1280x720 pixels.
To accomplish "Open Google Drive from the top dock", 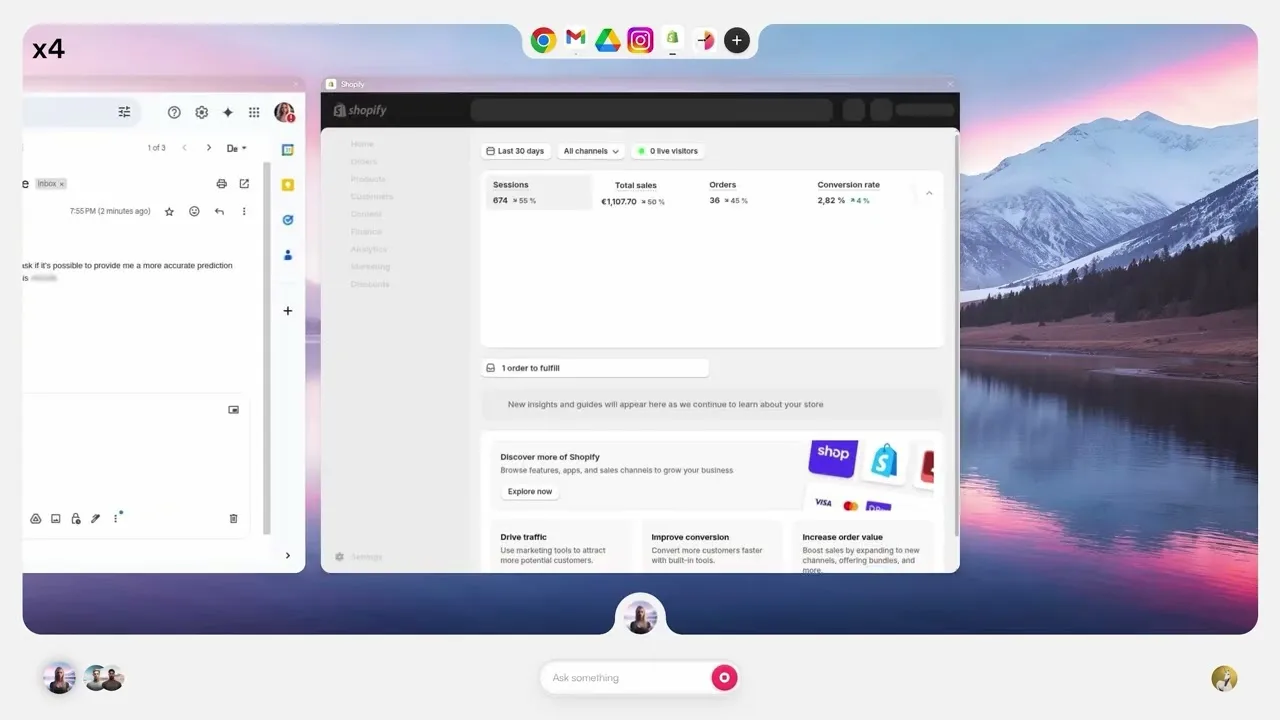I will tap(608, 40).
